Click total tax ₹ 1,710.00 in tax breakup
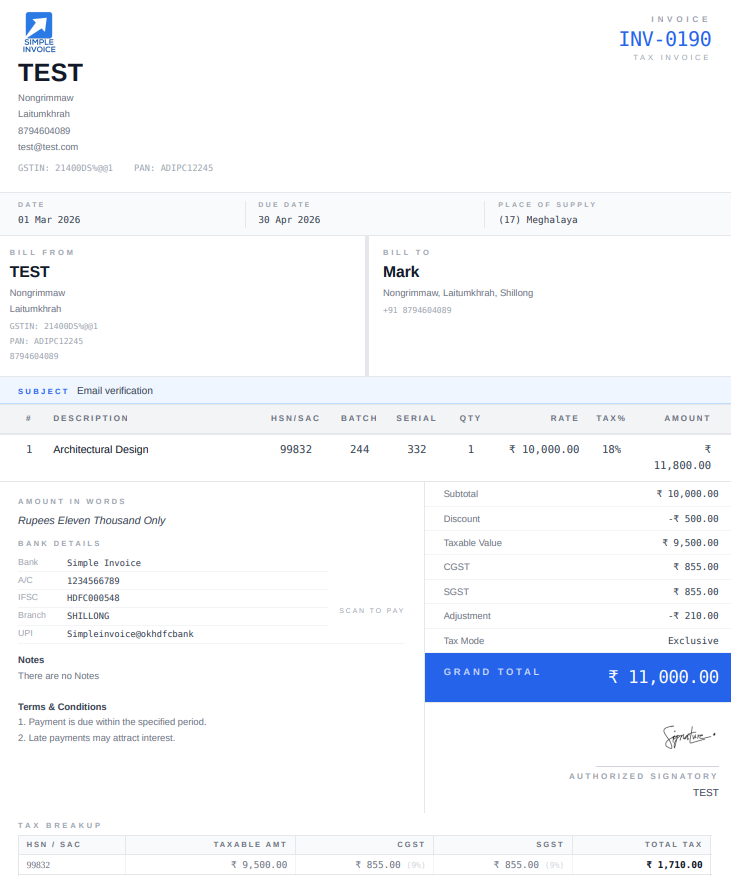This screenshot has height=891, width=731. pyautogui.click(x=673, y=865)
